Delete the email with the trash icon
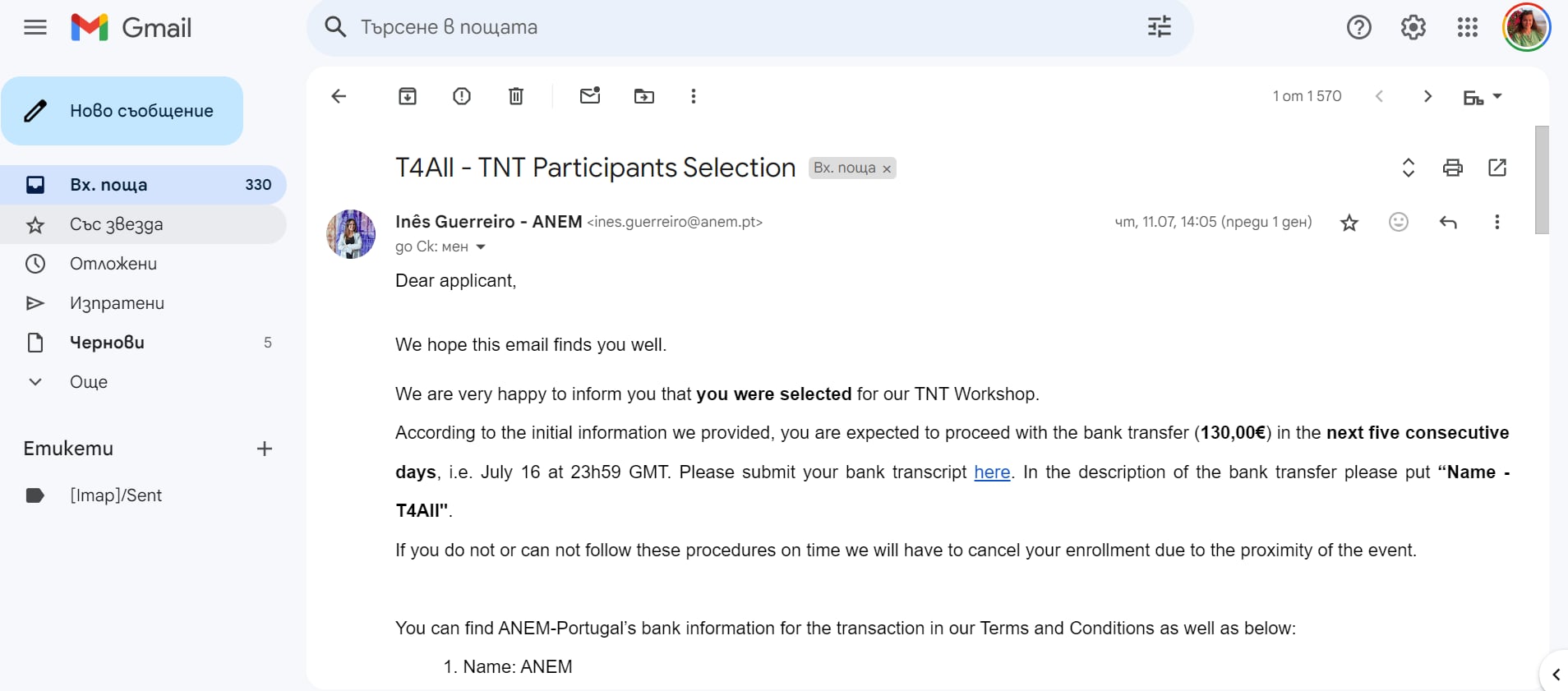 [x=516, y=96]
